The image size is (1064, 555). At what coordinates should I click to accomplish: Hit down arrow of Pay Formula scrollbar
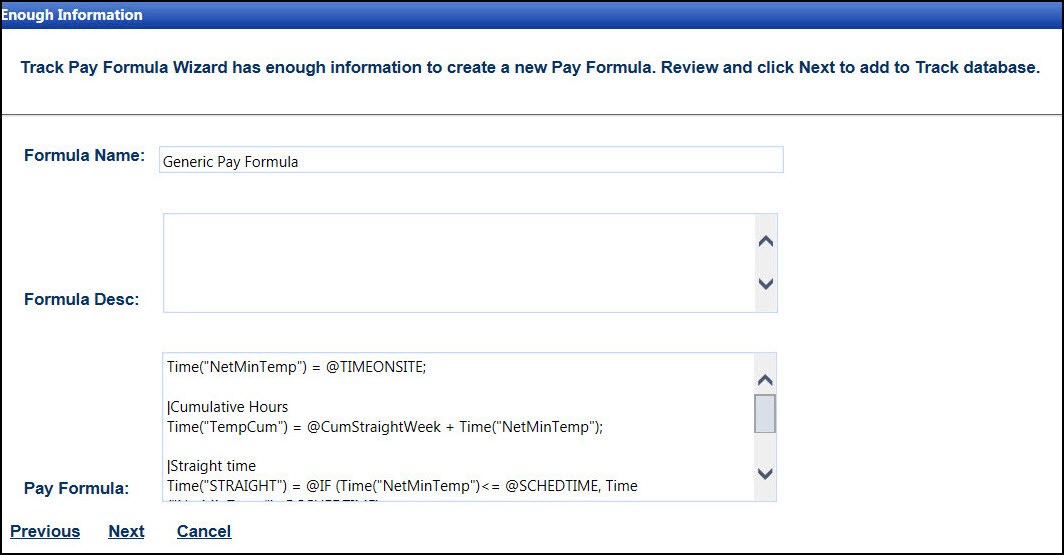765,474
